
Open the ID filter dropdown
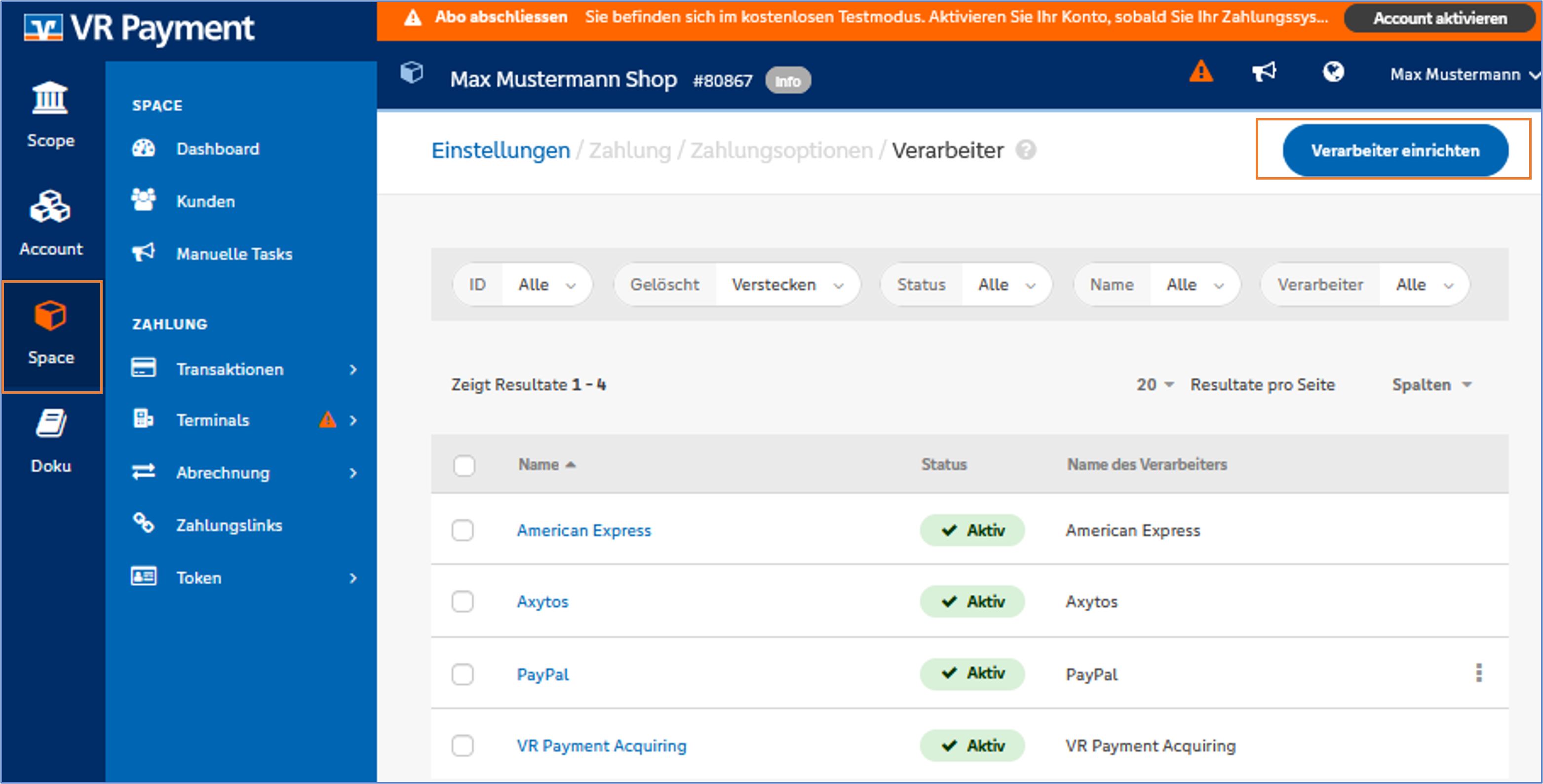tap(522, 285)
